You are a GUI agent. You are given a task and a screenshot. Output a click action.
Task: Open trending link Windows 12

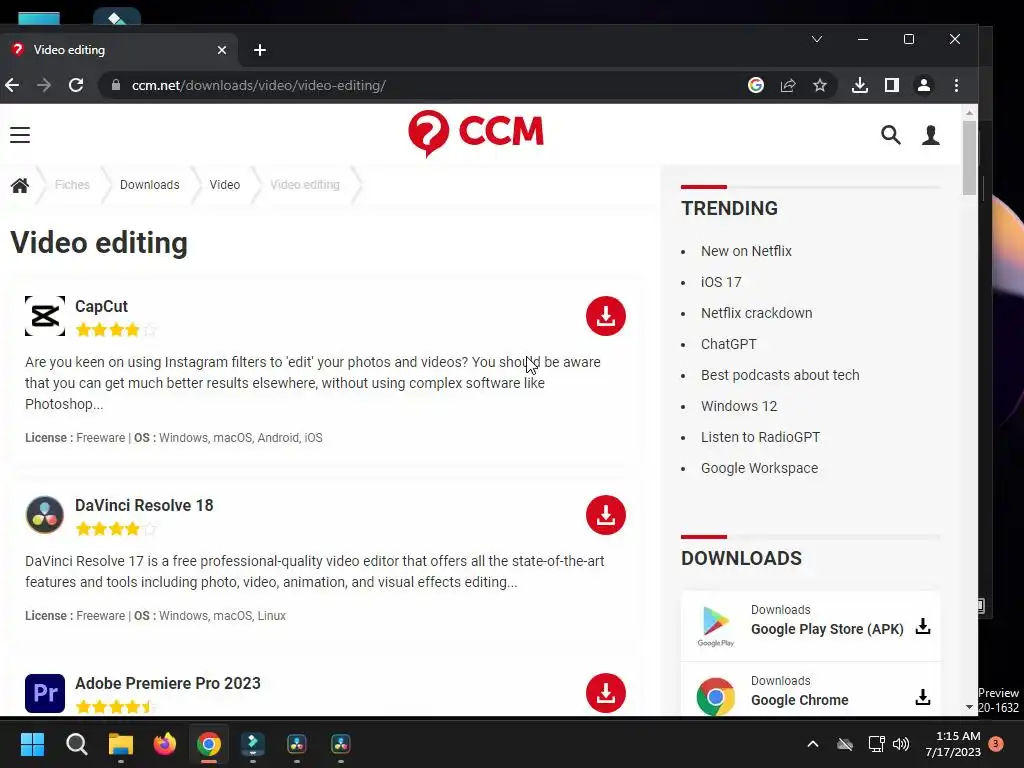click(x=739, y=406)
